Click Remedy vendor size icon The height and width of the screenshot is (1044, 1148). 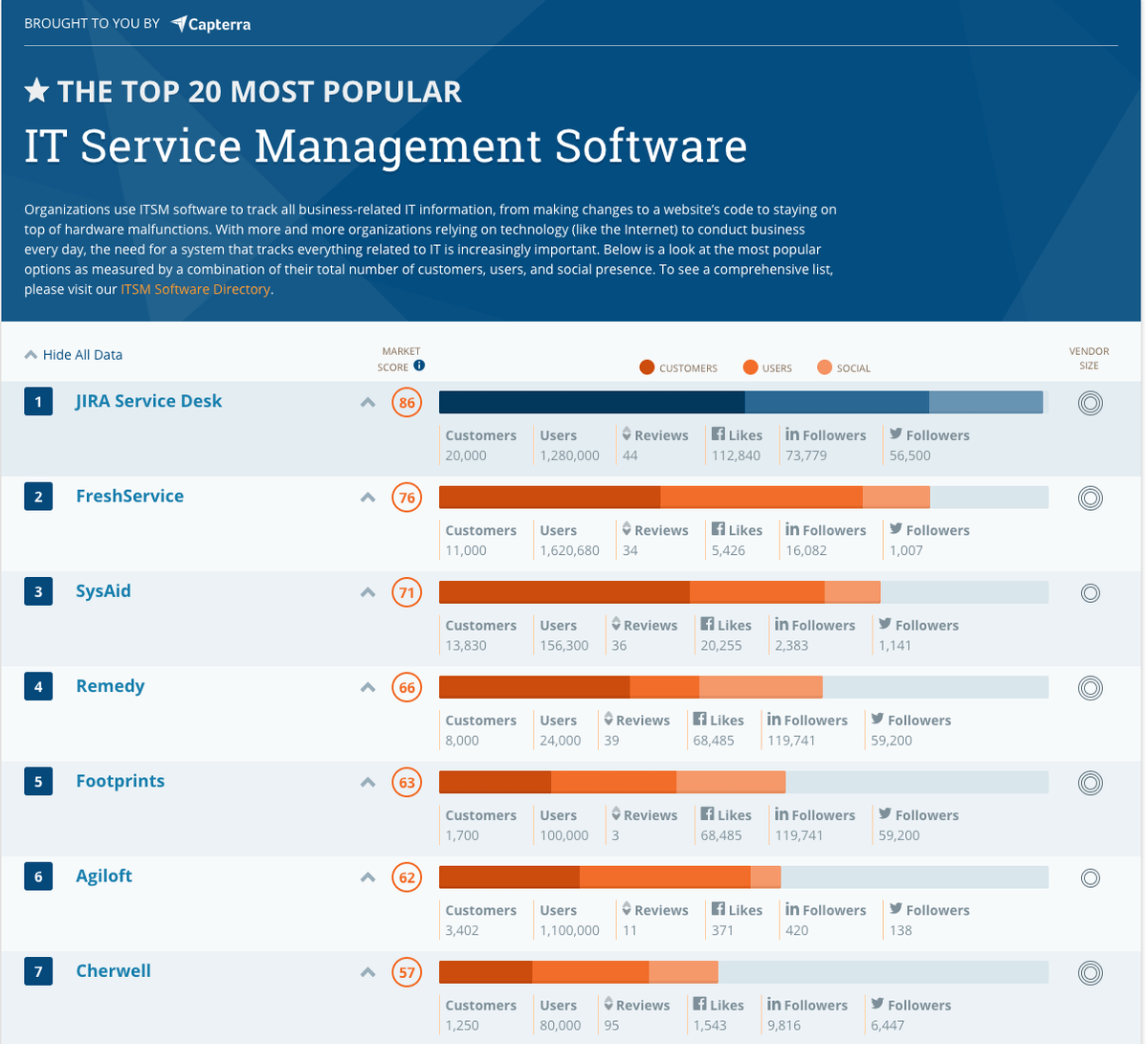coord(1090,687)
